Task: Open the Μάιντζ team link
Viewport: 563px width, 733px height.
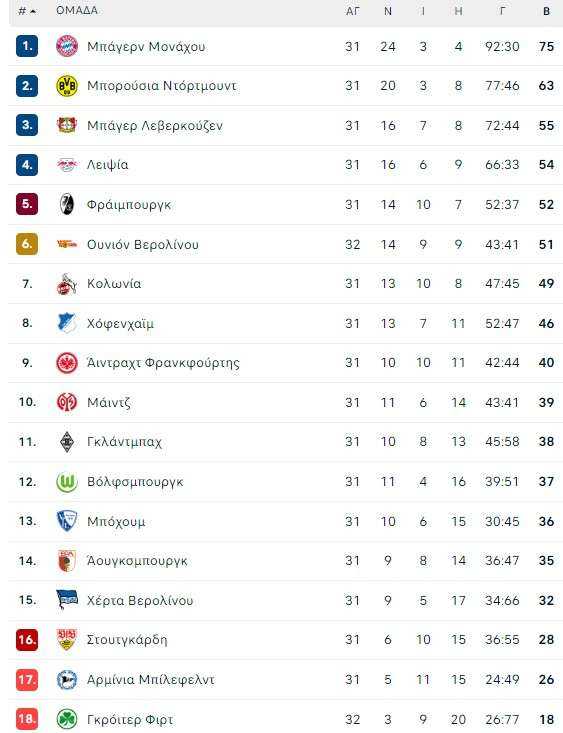Action: pyautogui.click(x=108, y=402)
